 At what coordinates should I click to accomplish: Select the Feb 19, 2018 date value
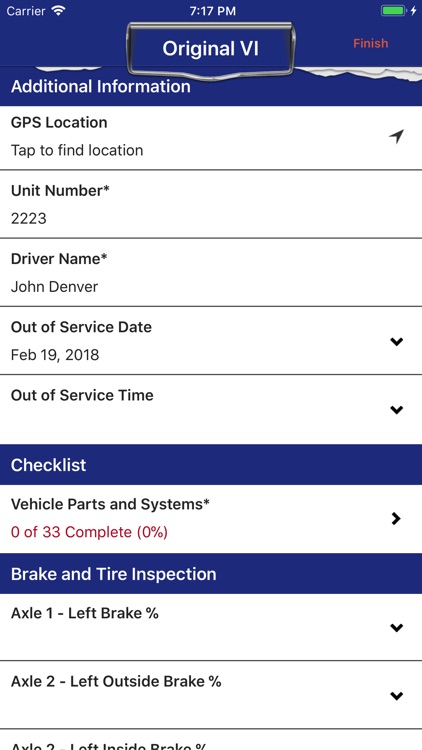tap(55, 355)
